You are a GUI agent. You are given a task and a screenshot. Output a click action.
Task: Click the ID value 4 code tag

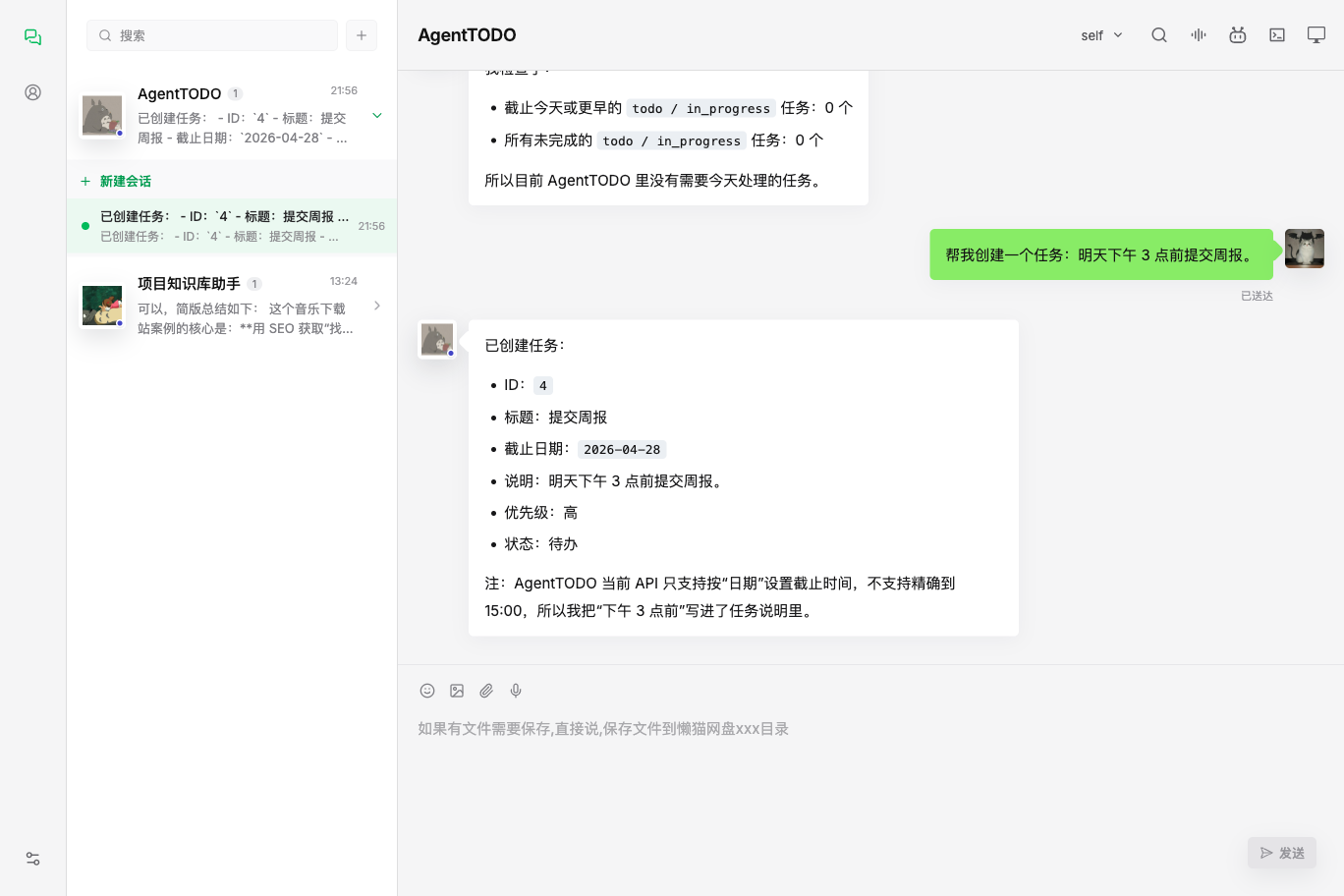pos(543,385)
